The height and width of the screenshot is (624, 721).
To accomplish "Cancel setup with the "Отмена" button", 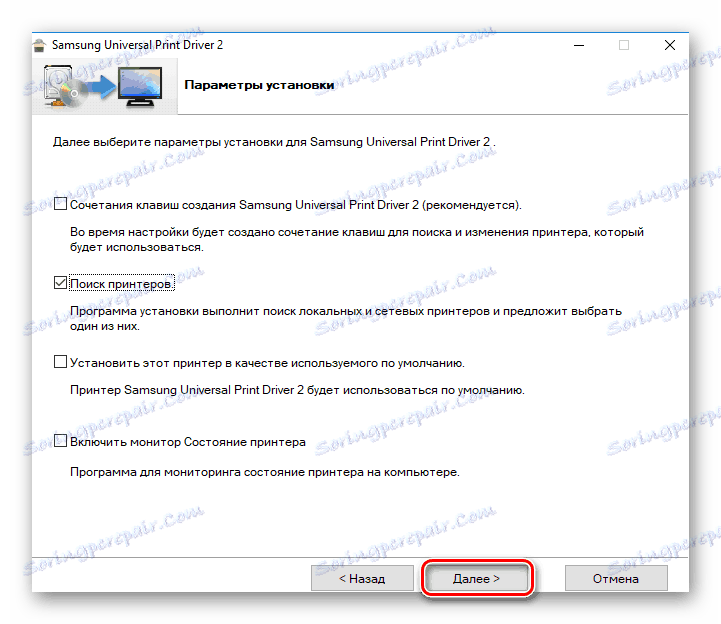I will pos(616,578).
